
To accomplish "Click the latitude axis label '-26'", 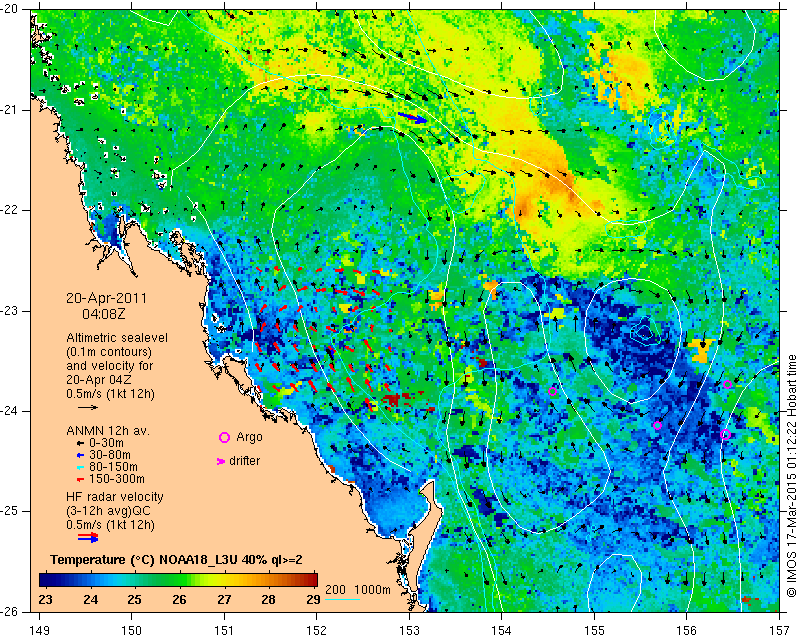I will tap(10, 611).
